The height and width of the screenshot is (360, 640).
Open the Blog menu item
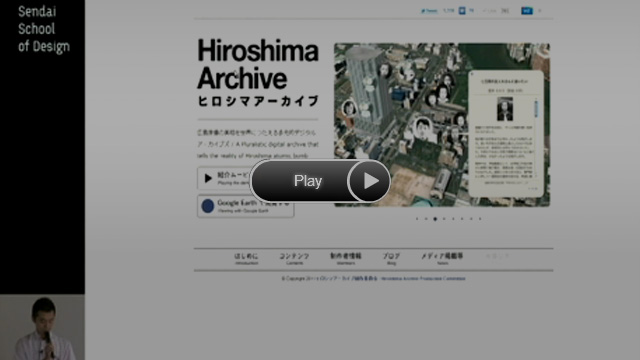(391, 259)
